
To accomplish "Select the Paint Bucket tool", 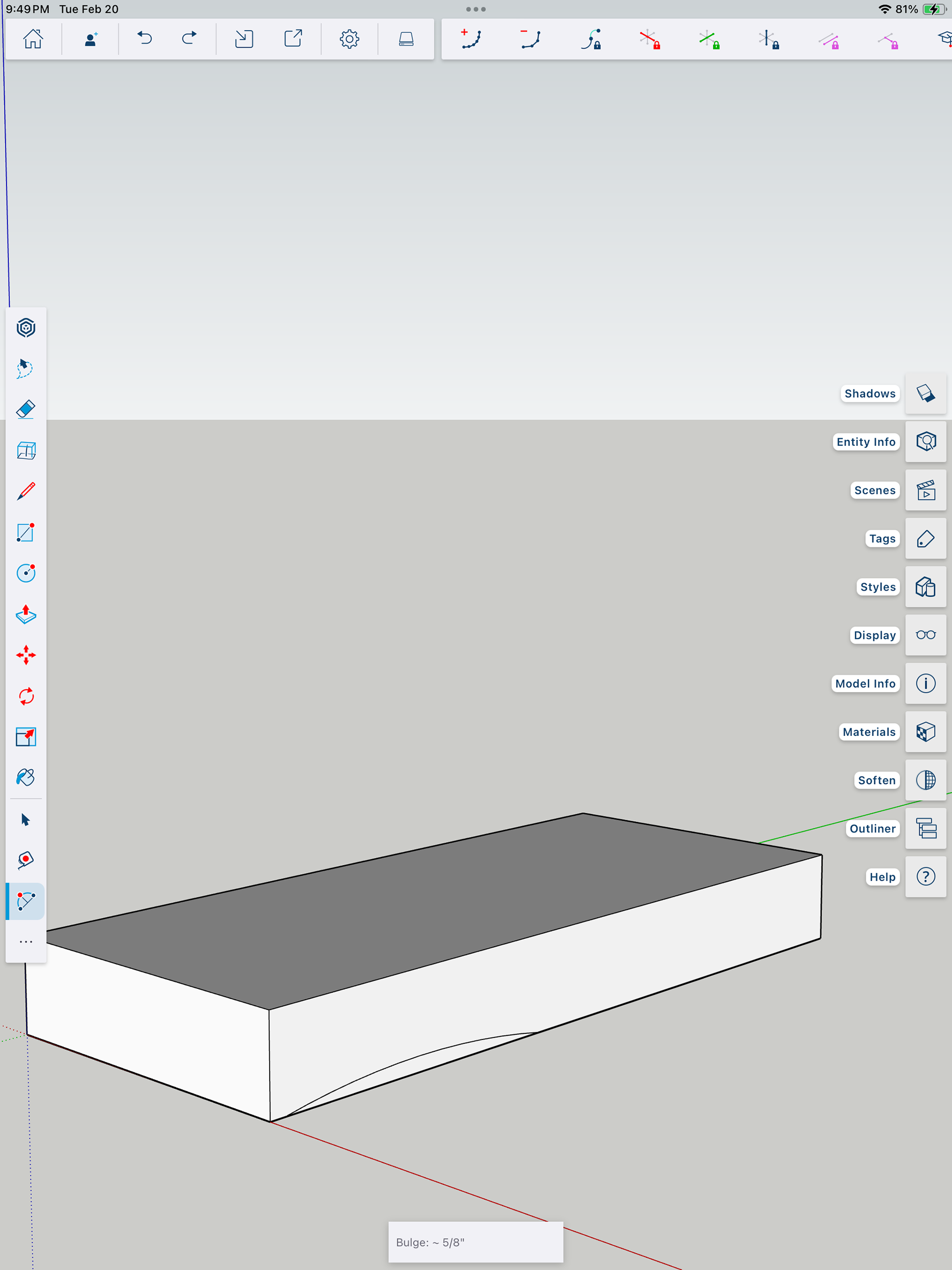I will click(x=26, y=778).
